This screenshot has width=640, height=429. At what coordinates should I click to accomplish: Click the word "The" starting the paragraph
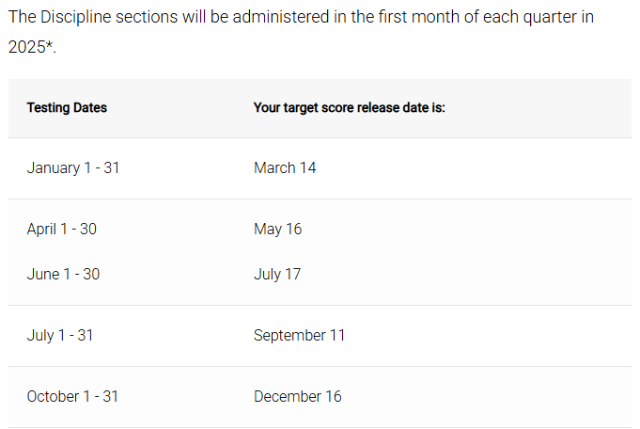coord(24,19)
